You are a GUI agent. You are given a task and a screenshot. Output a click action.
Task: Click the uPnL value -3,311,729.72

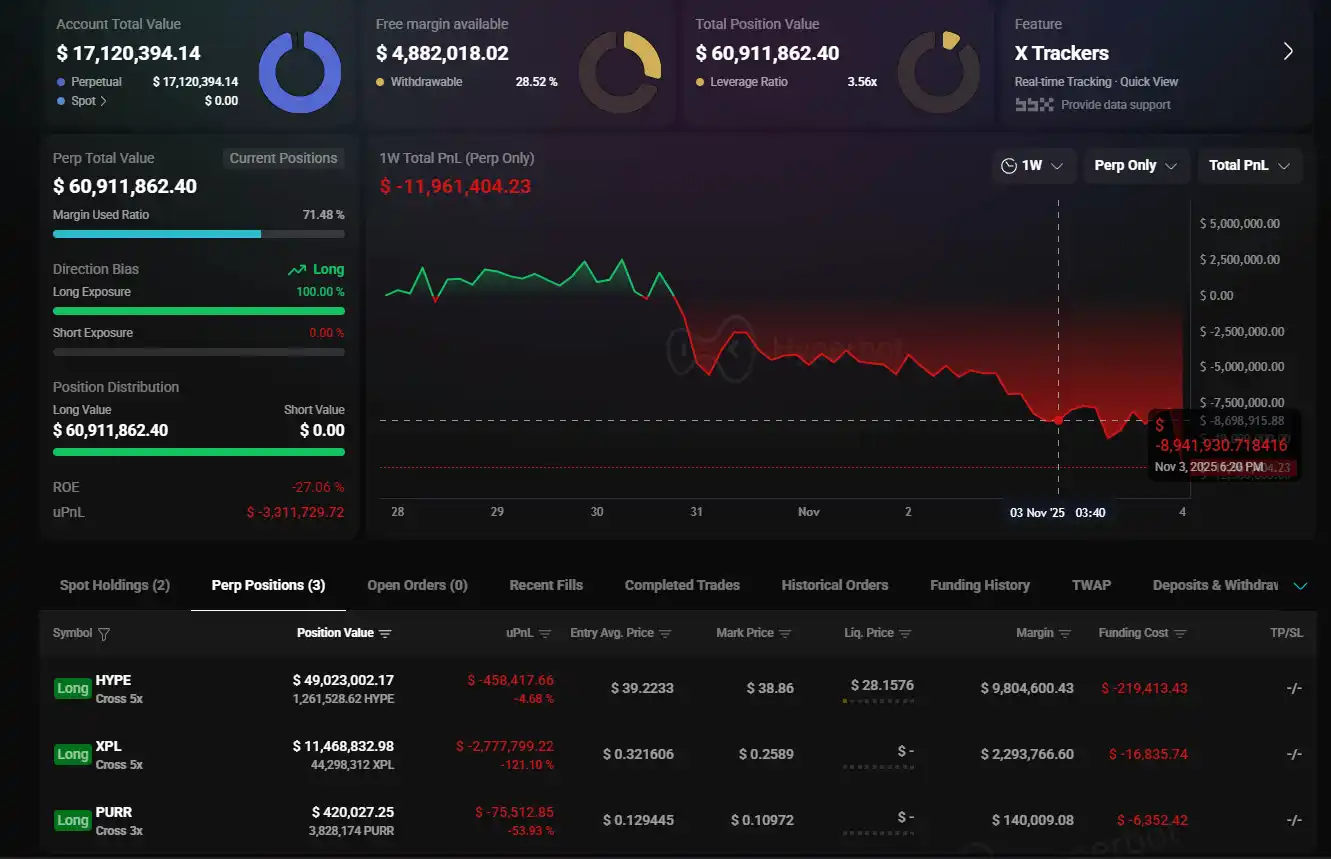(295, 512)
